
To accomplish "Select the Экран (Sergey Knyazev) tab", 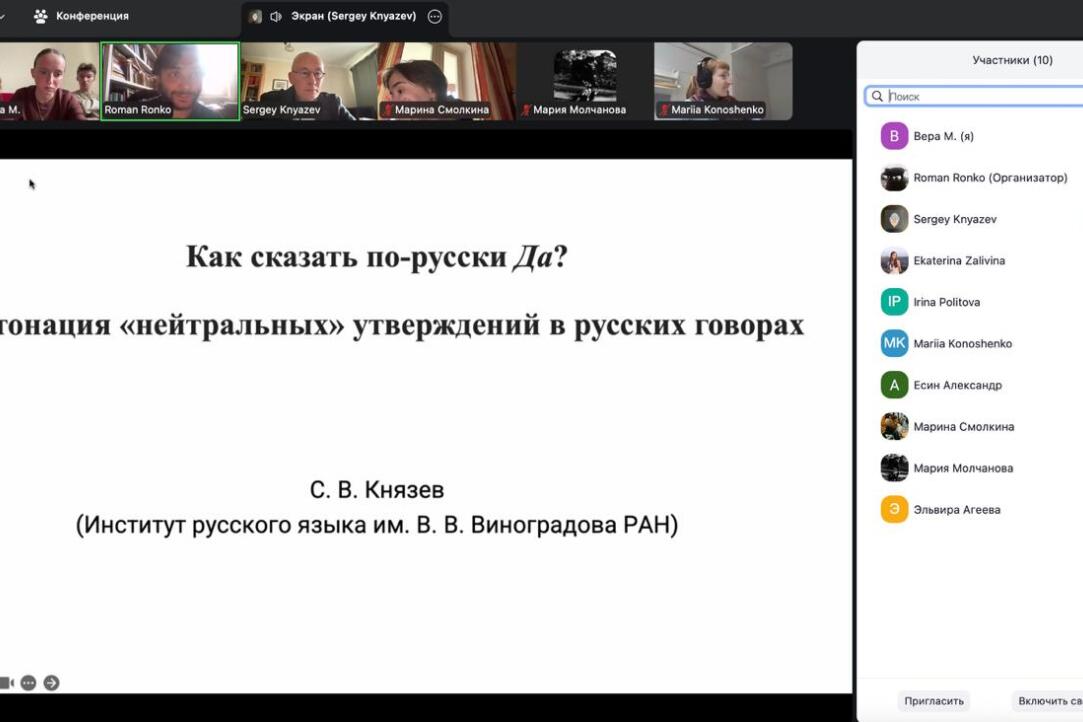I will pos(353,16).
